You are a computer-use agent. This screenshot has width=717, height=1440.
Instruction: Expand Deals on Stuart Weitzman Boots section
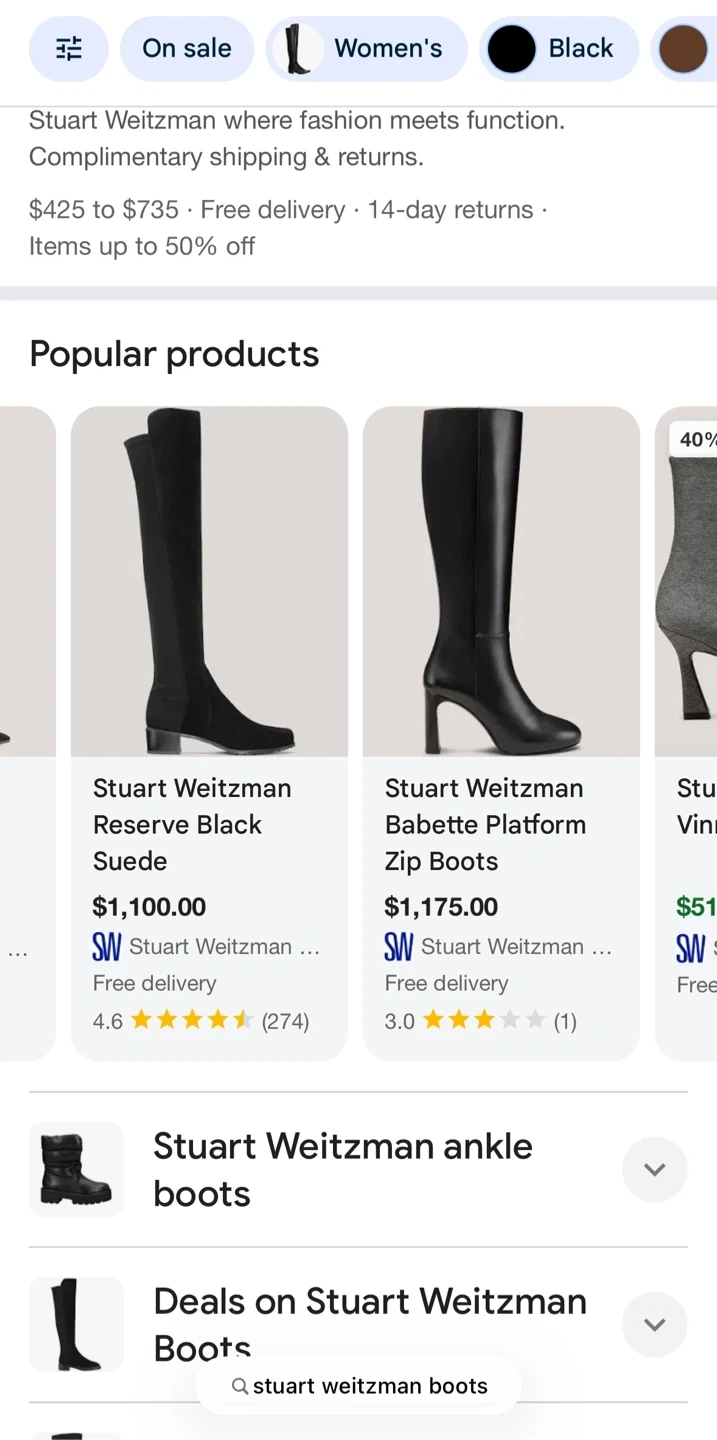coord(654,1325)
